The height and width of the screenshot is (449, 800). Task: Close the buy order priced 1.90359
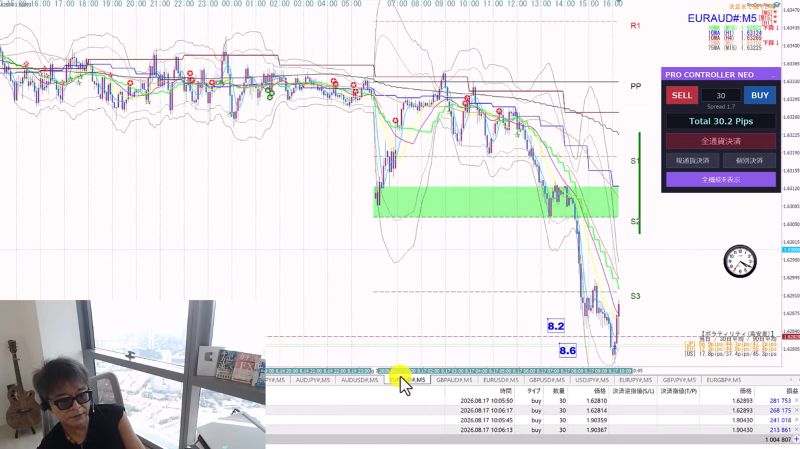coord(796,420)
